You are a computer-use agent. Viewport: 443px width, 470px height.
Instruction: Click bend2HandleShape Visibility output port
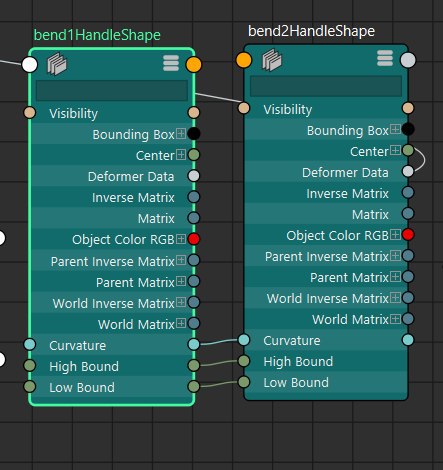click(408, 108)
